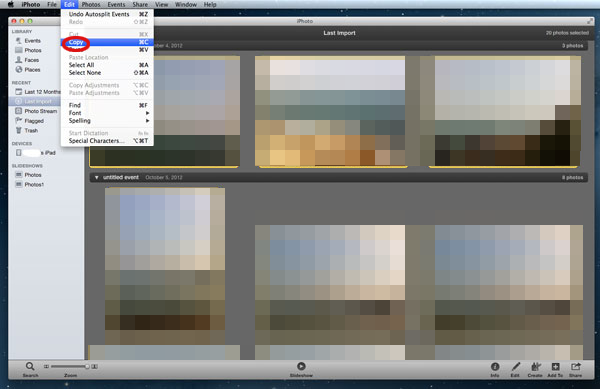Open the Photo Stream icon in the sidebar
The height and width of the screenshot is (389, 600).
pos(18,111)
